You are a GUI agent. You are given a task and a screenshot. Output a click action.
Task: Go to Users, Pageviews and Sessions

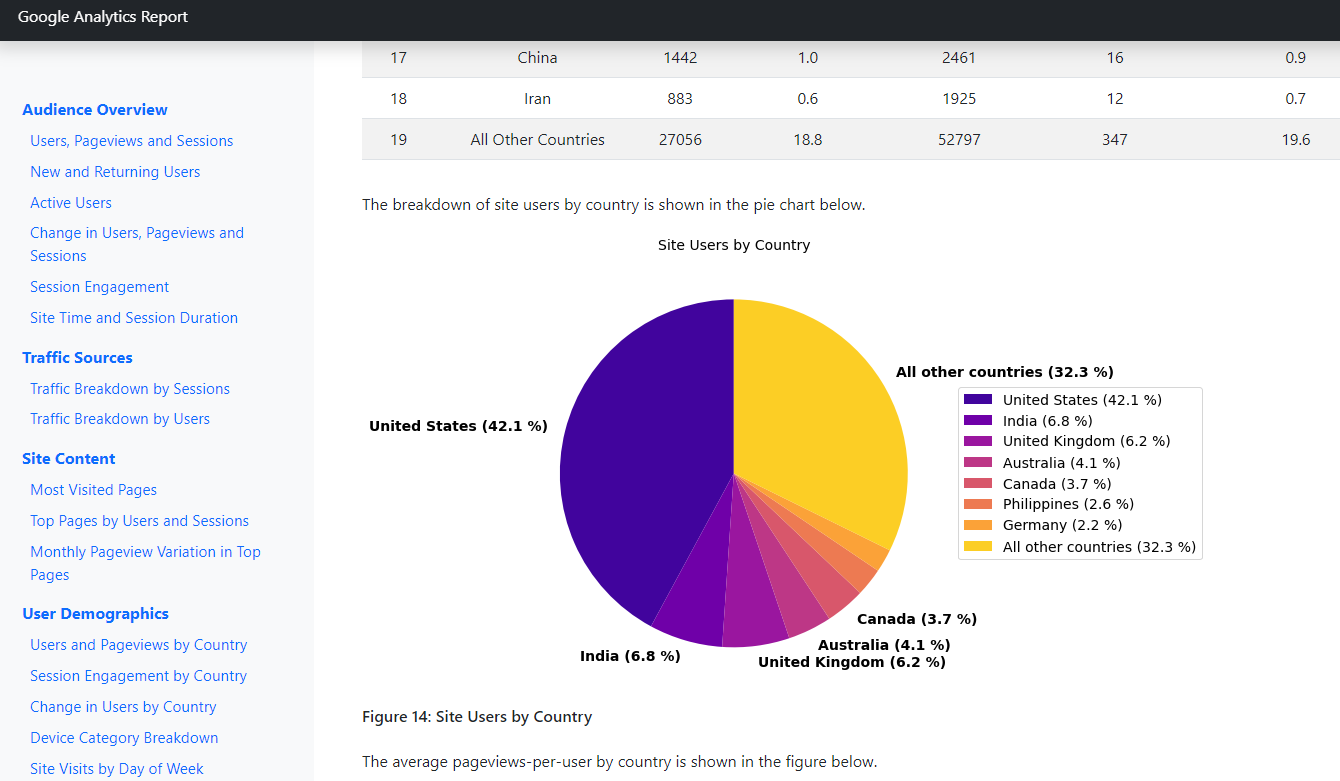point(131,141)
